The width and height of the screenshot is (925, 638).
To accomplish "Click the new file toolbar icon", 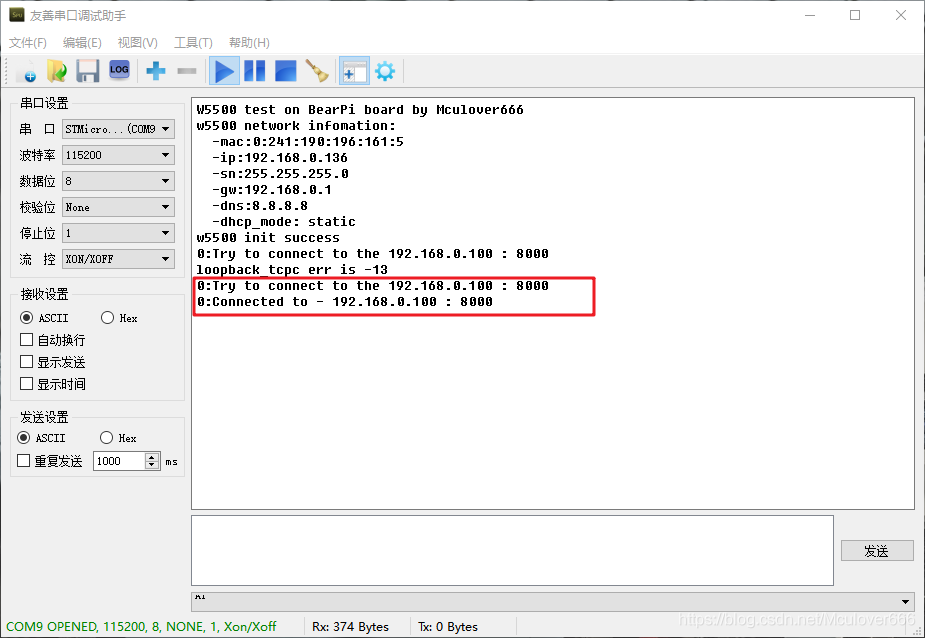I will click(27, 71).
